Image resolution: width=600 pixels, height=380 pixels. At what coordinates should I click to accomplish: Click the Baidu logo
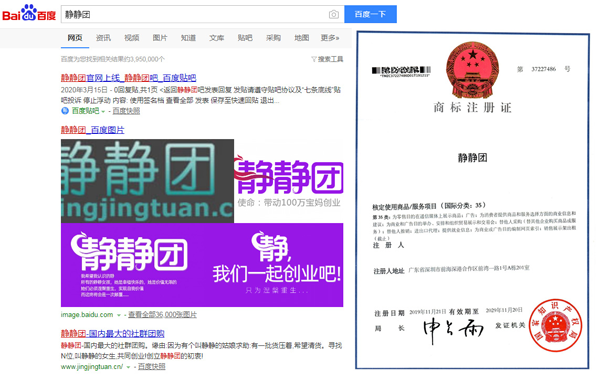coord(29,13)
